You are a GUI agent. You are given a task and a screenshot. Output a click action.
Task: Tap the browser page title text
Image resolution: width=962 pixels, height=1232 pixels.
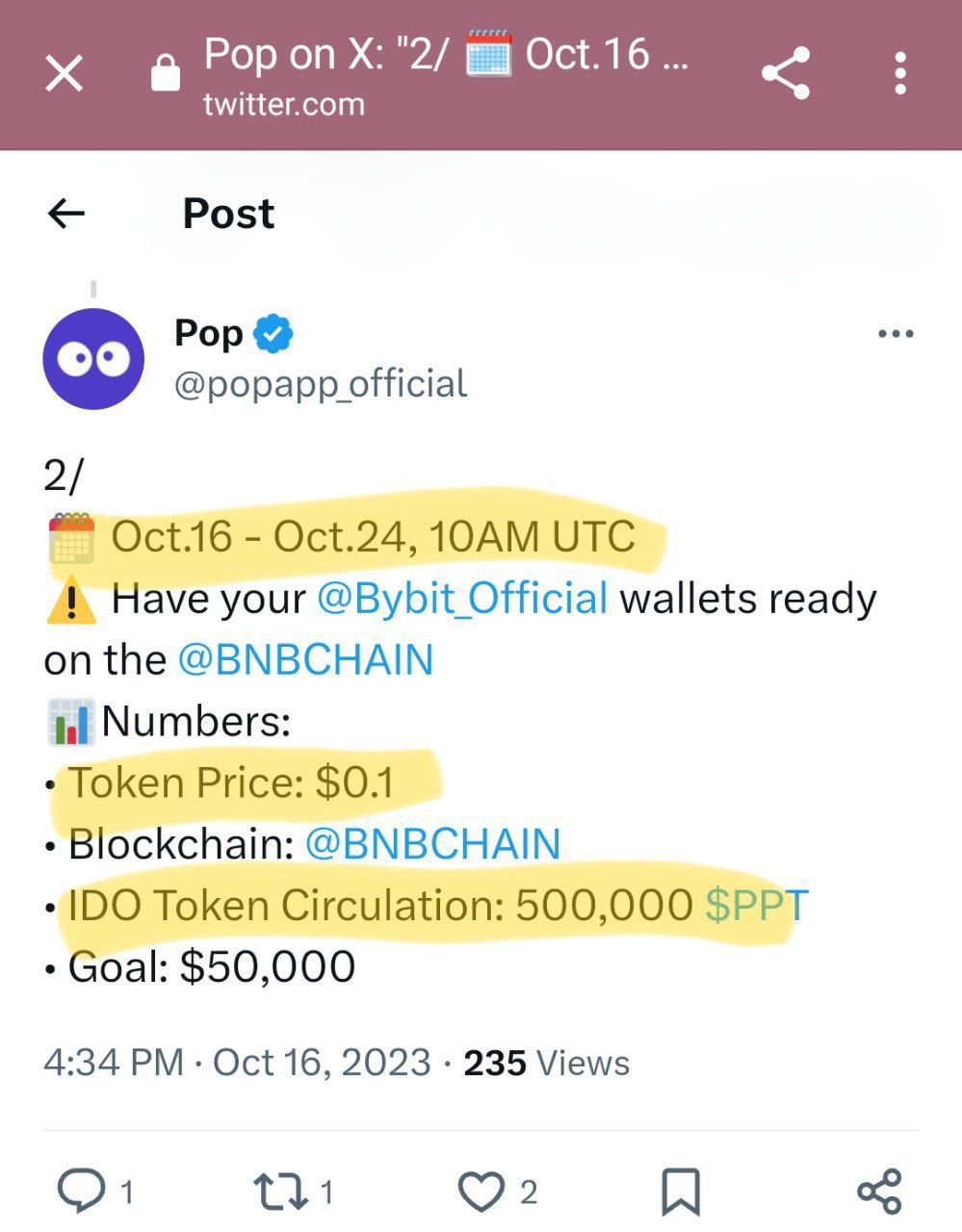pyautogui.click(x=445, y=54)
